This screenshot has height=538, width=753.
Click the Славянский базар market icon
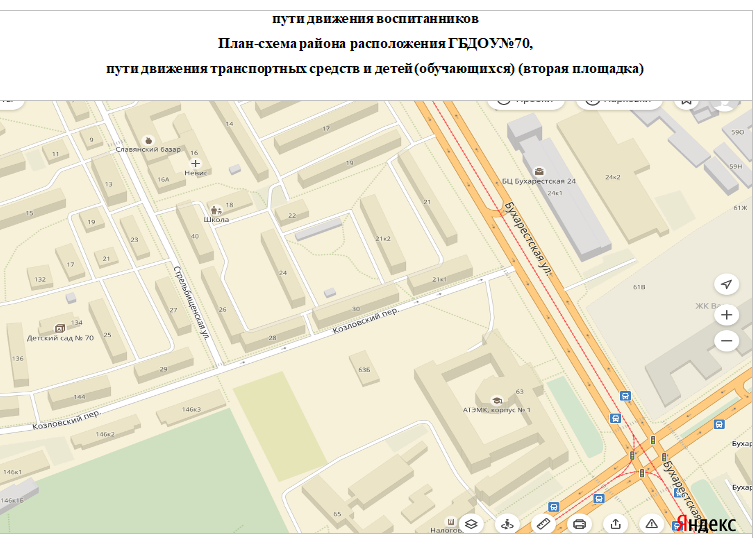point(148,141)
